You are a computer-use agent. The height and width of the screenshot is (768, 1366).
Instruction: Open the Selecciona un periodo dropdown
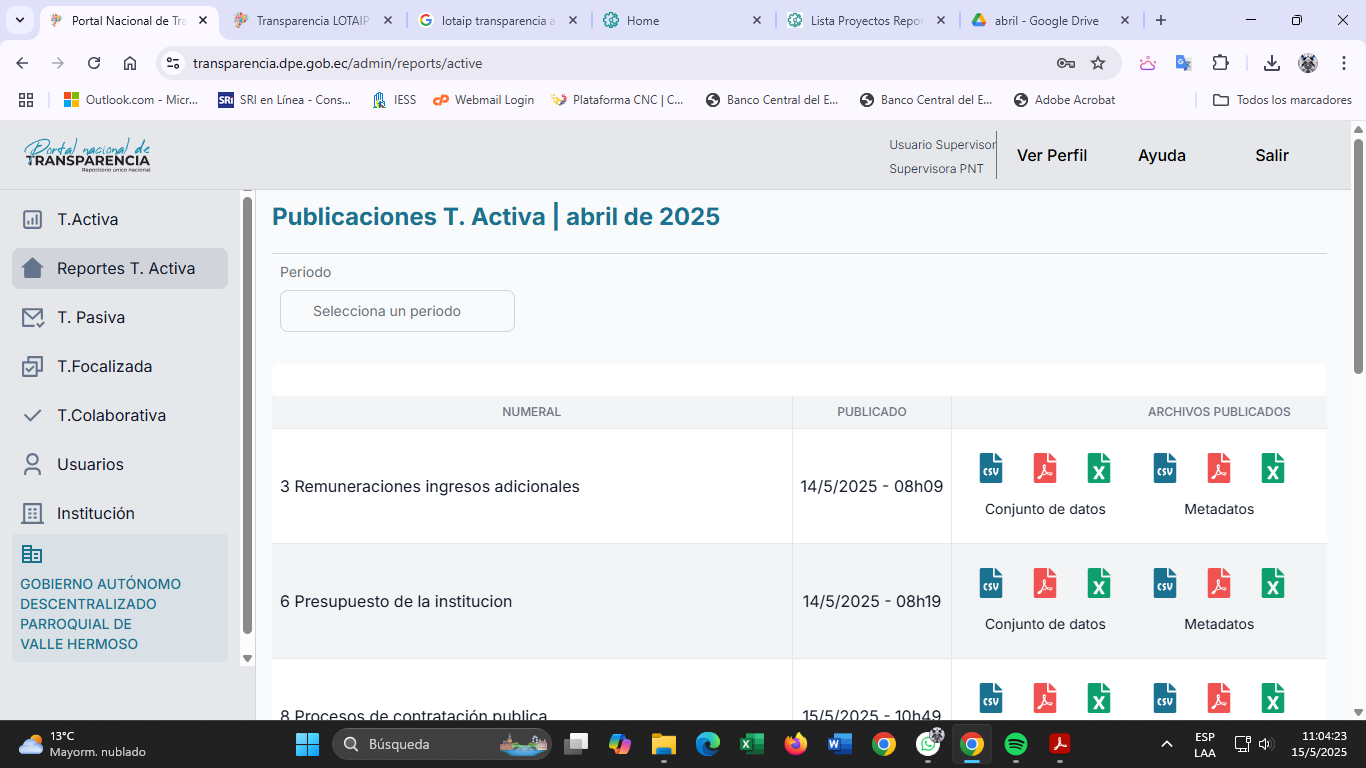coord(397,311)
